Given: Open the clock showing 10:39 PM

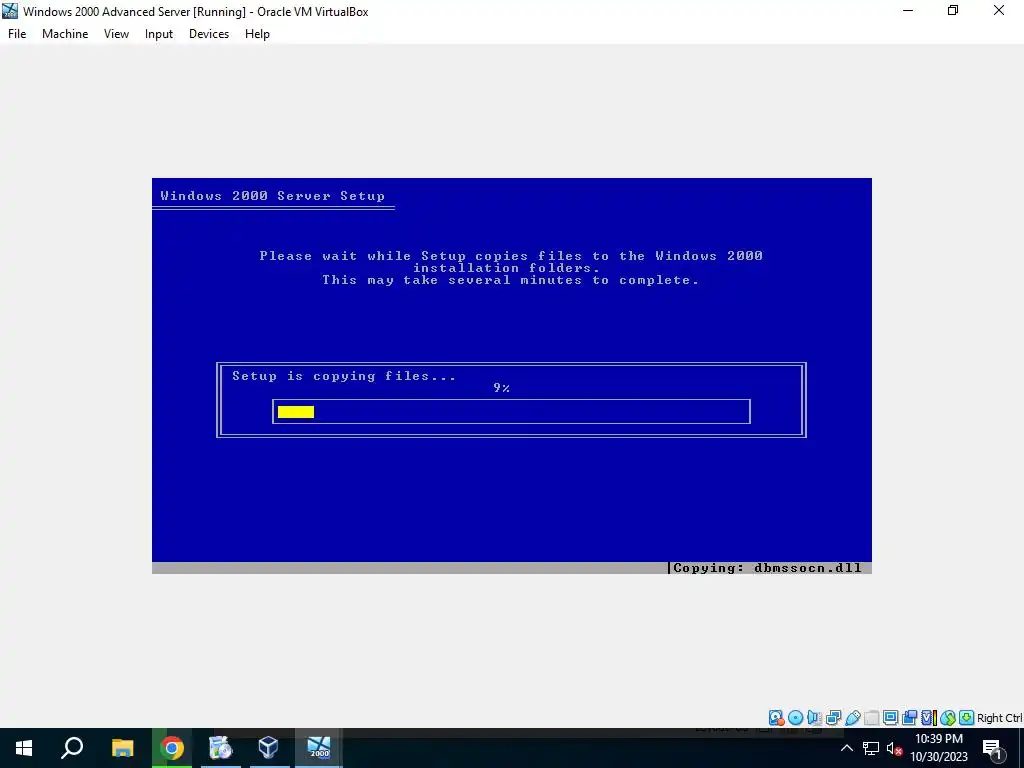Looking at the screenshot, I should pos(938,748).
